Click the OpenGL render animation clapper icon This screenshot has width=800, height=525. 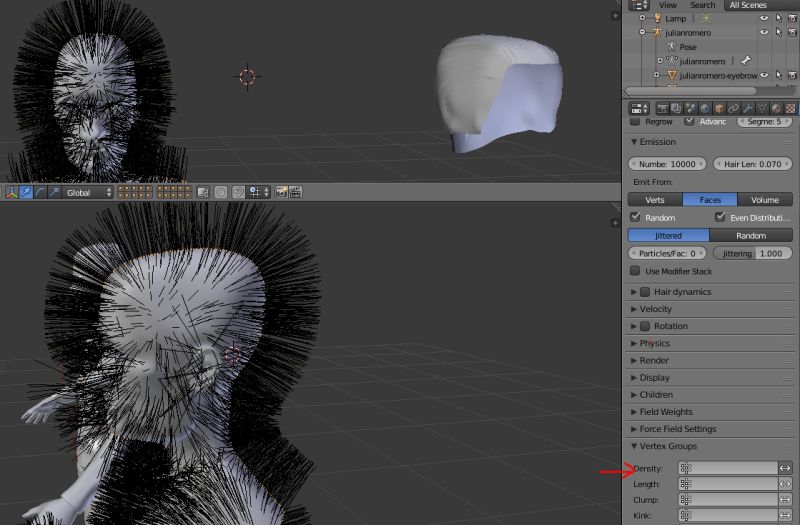click(295, 192)
